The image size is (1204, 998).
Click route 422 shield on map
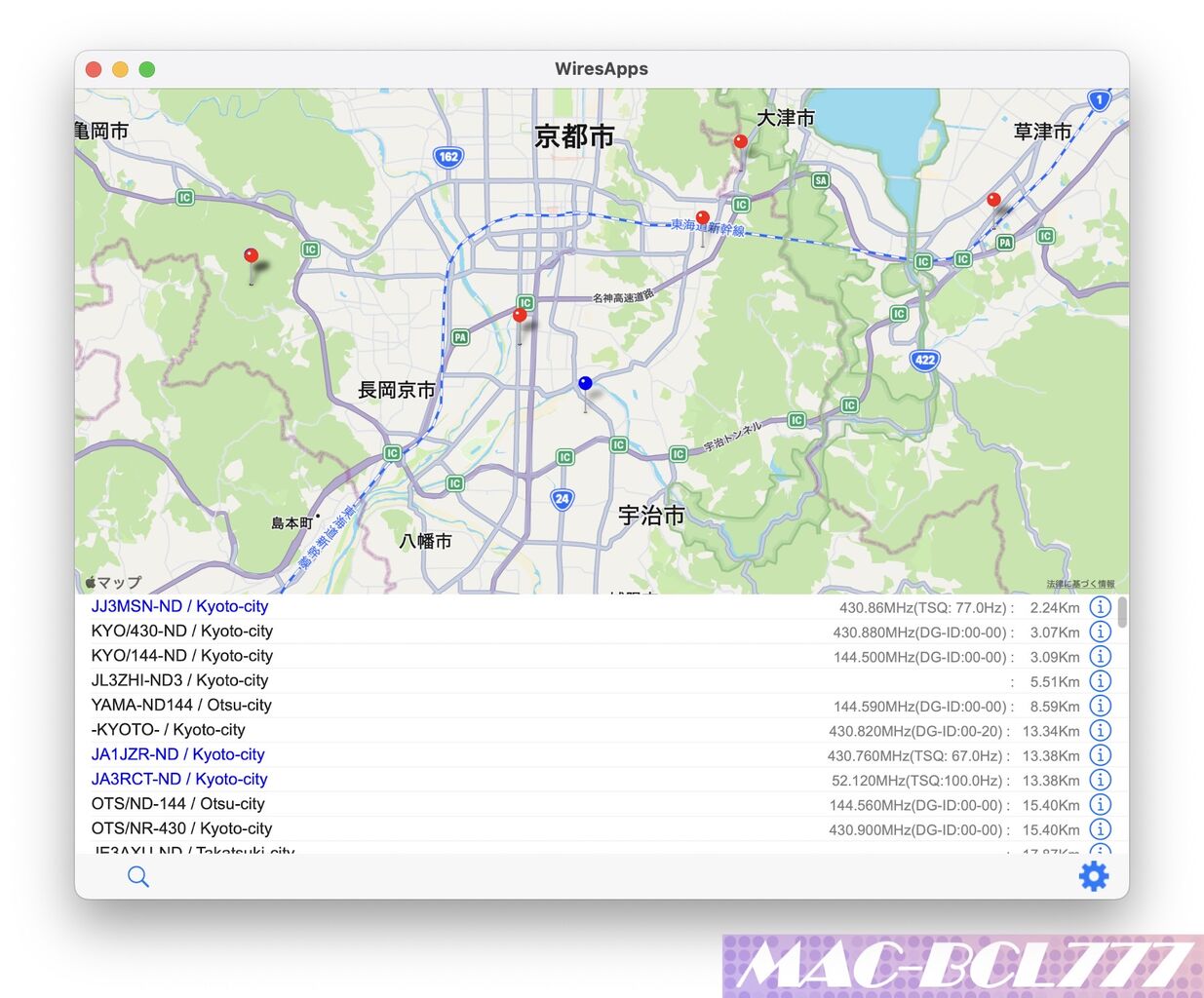pos(924,360)
